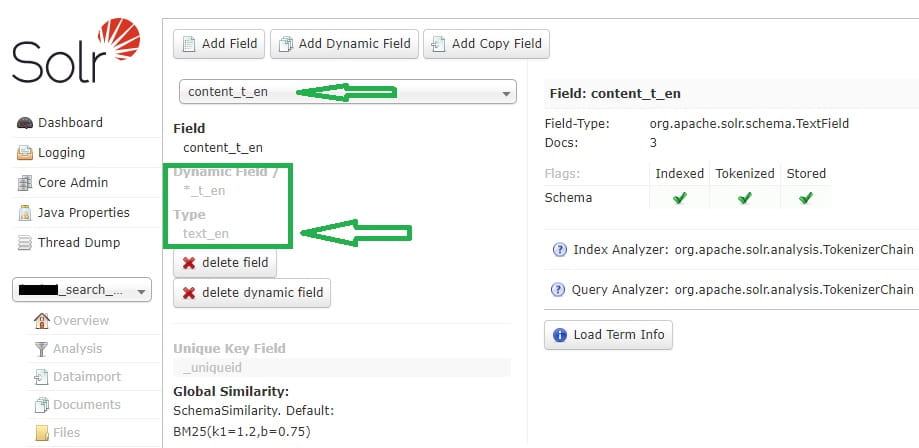Click the Schema Indexed checkmark
The image size is (919, 448).
[679, 198]
